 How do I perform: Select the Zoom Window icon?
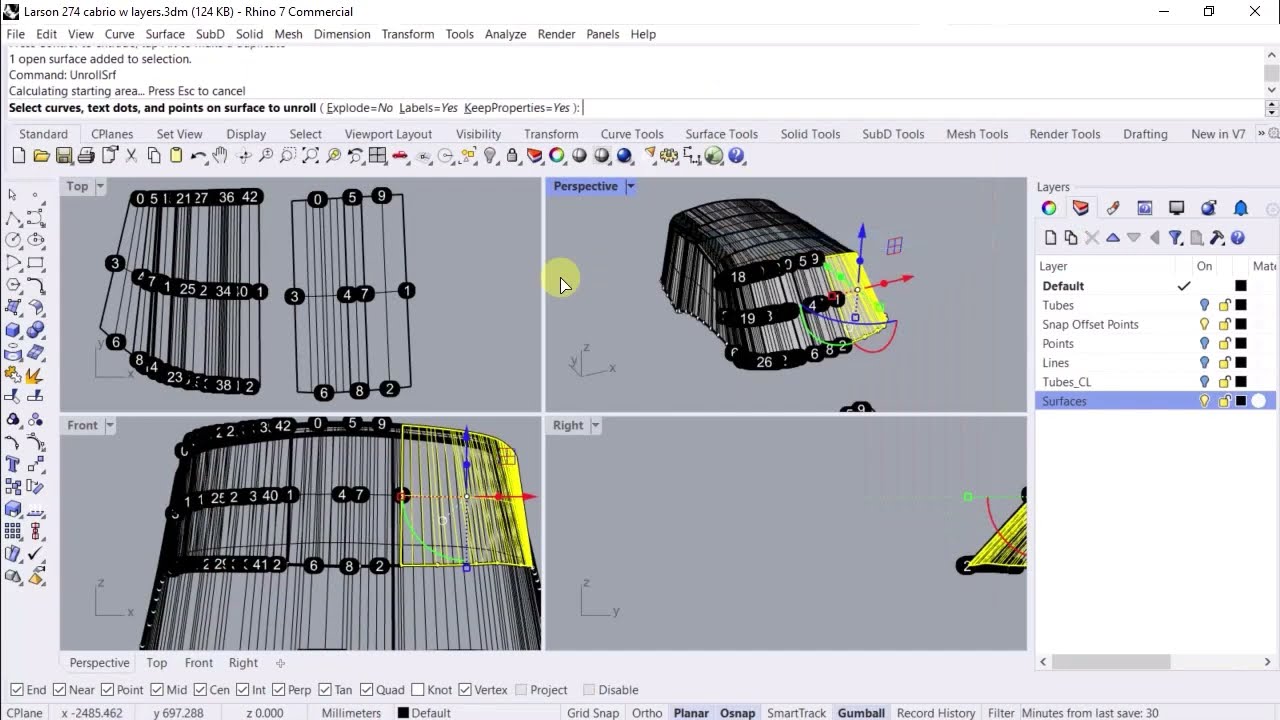click(288, 156)
